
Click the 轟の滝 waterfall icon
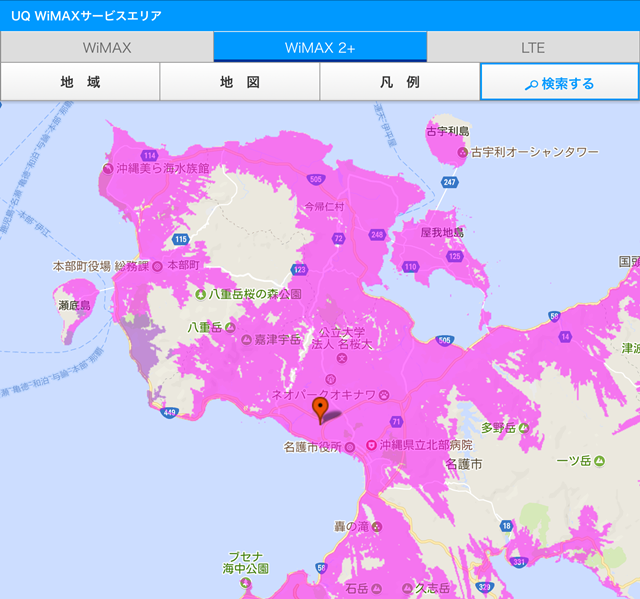coord(377,527)
